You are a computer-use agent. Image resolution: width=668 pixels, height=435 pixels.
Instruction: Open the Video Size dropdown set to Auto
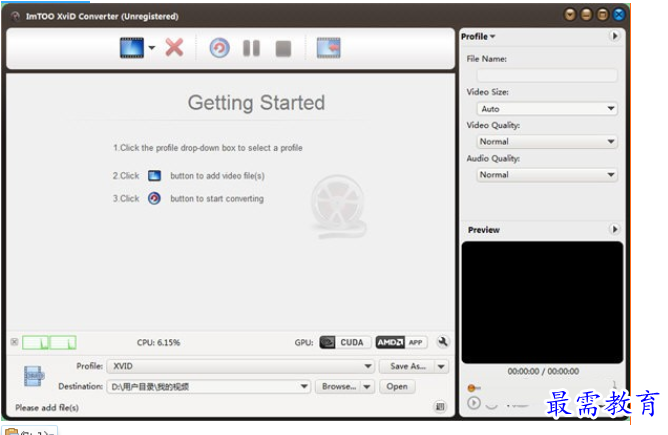547,109
